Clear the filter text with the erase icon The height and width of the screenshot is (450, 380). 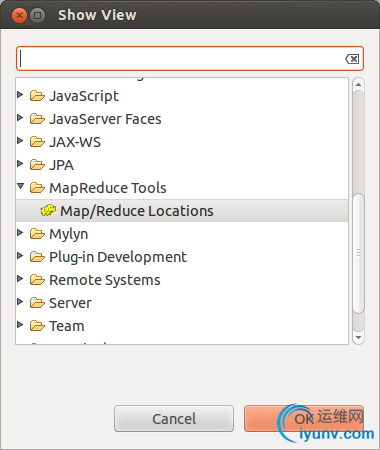(x=352, y=59)
